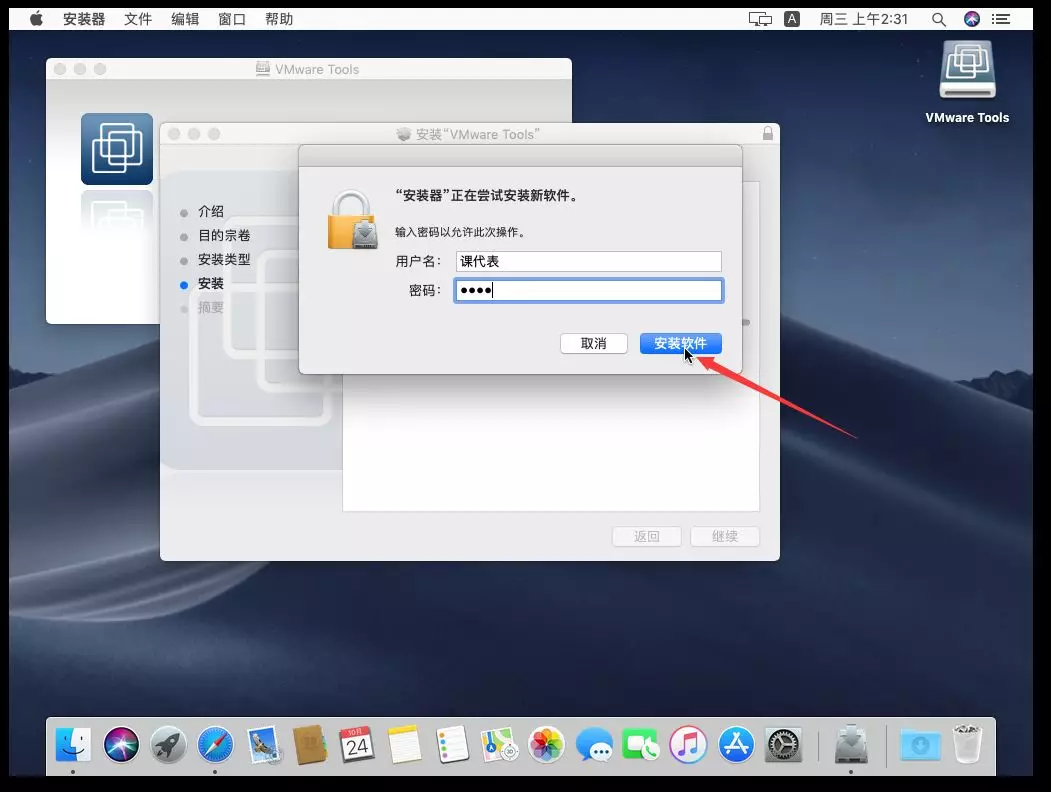Open the Downloads folder in Dock
The height and width of the screenshot is (792, 1051).
click(920, 744)
